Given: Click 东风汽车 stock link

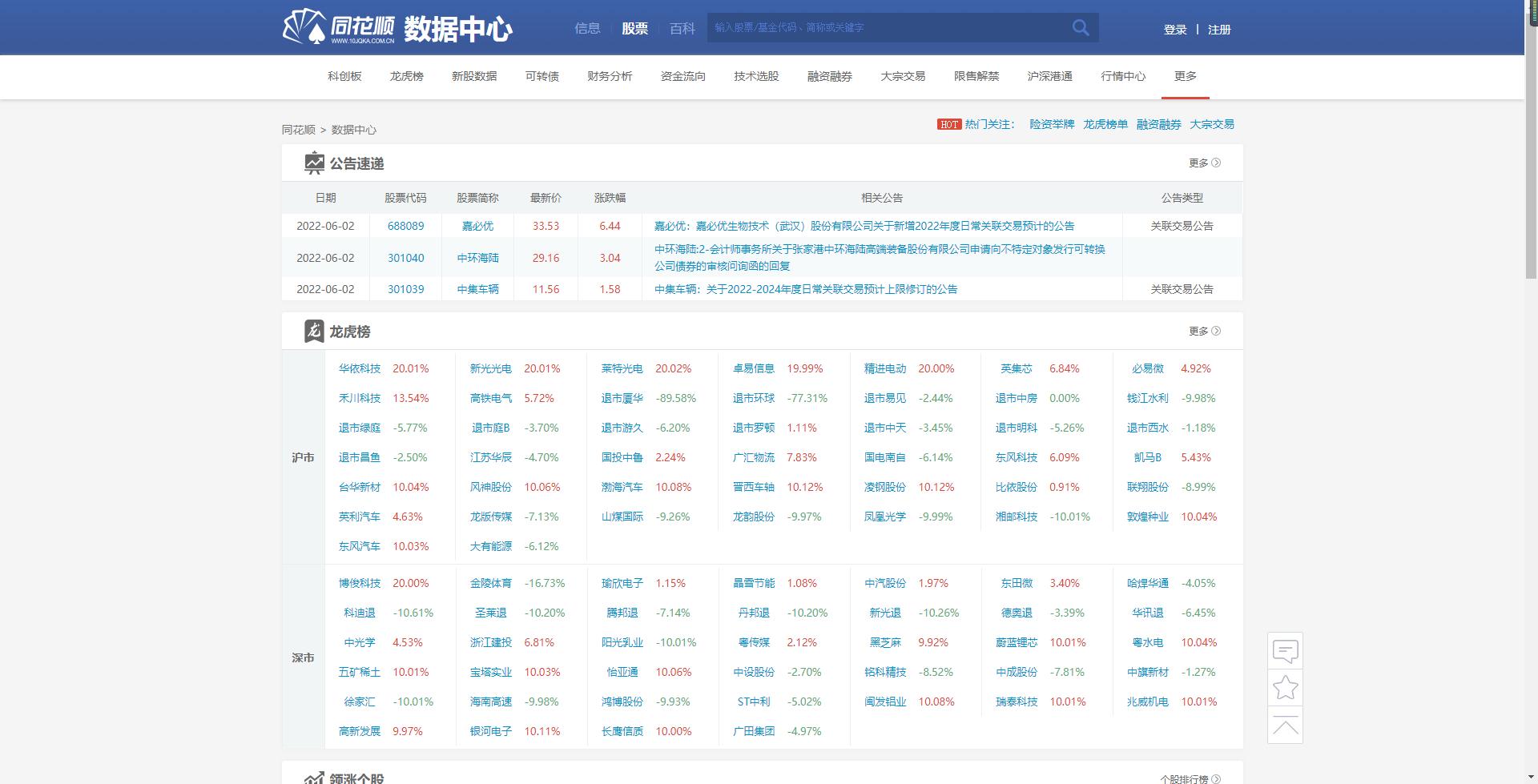Looking at the screenshot, I should pyautogui.click(x=360, y=546).
